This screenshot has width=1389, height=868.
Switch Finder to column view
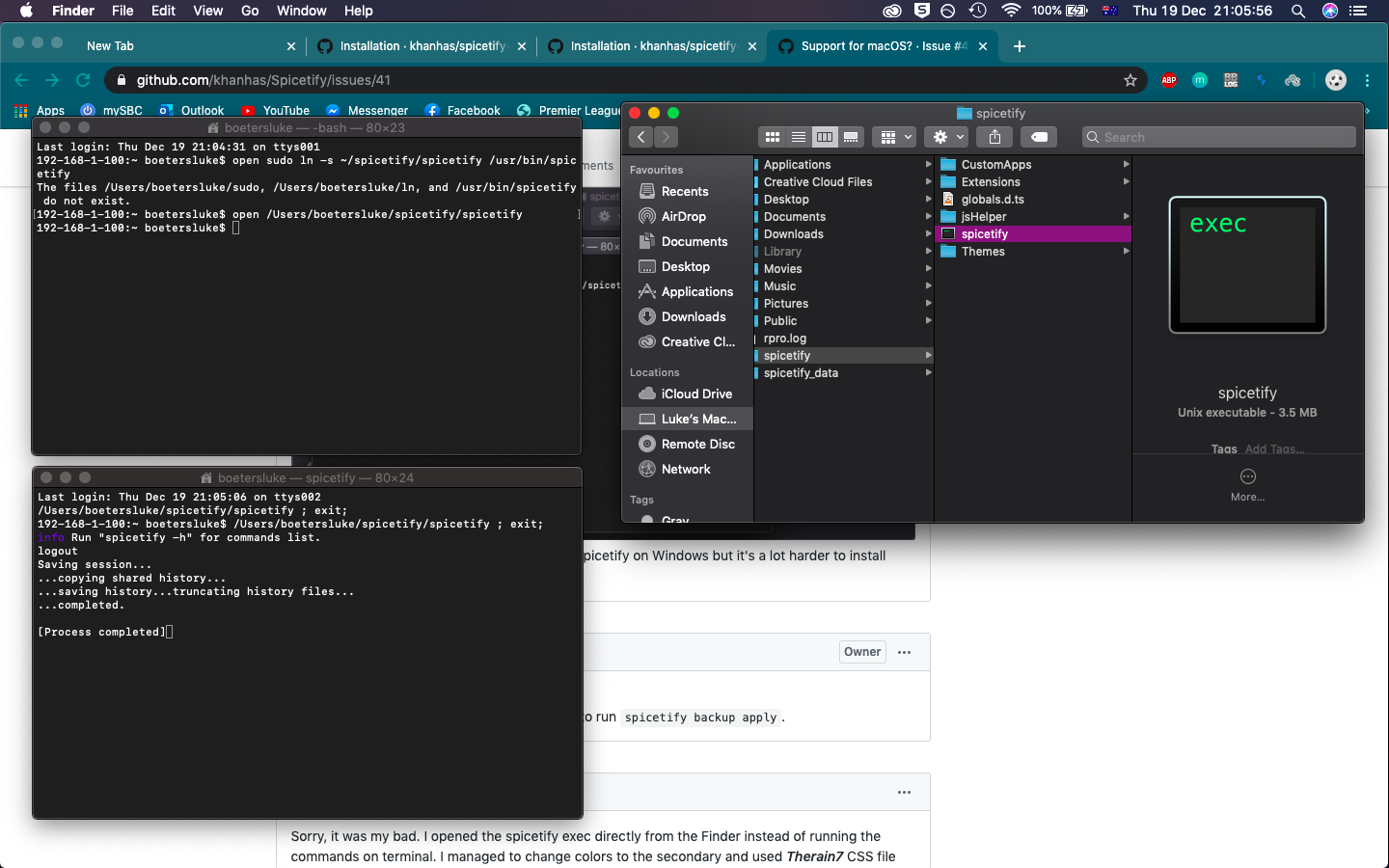click(x=825, y=137)
